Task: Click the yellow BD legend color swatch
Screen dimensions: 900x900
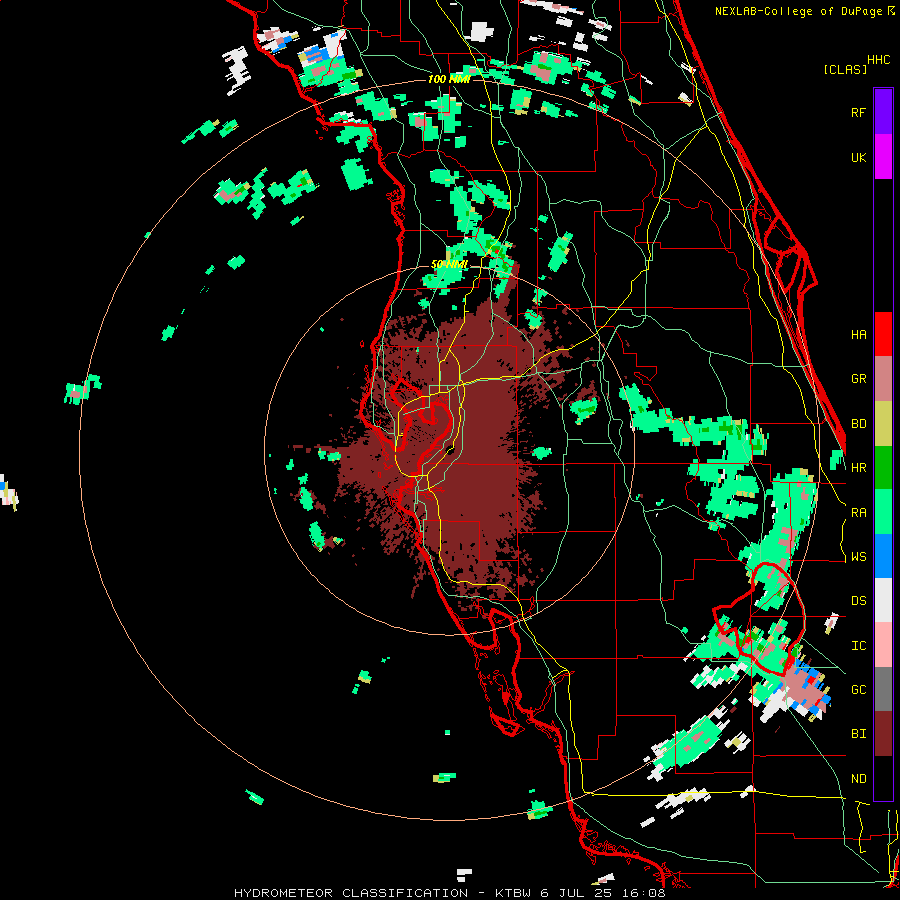Action: pyautogui.click(x=883, y=423)
